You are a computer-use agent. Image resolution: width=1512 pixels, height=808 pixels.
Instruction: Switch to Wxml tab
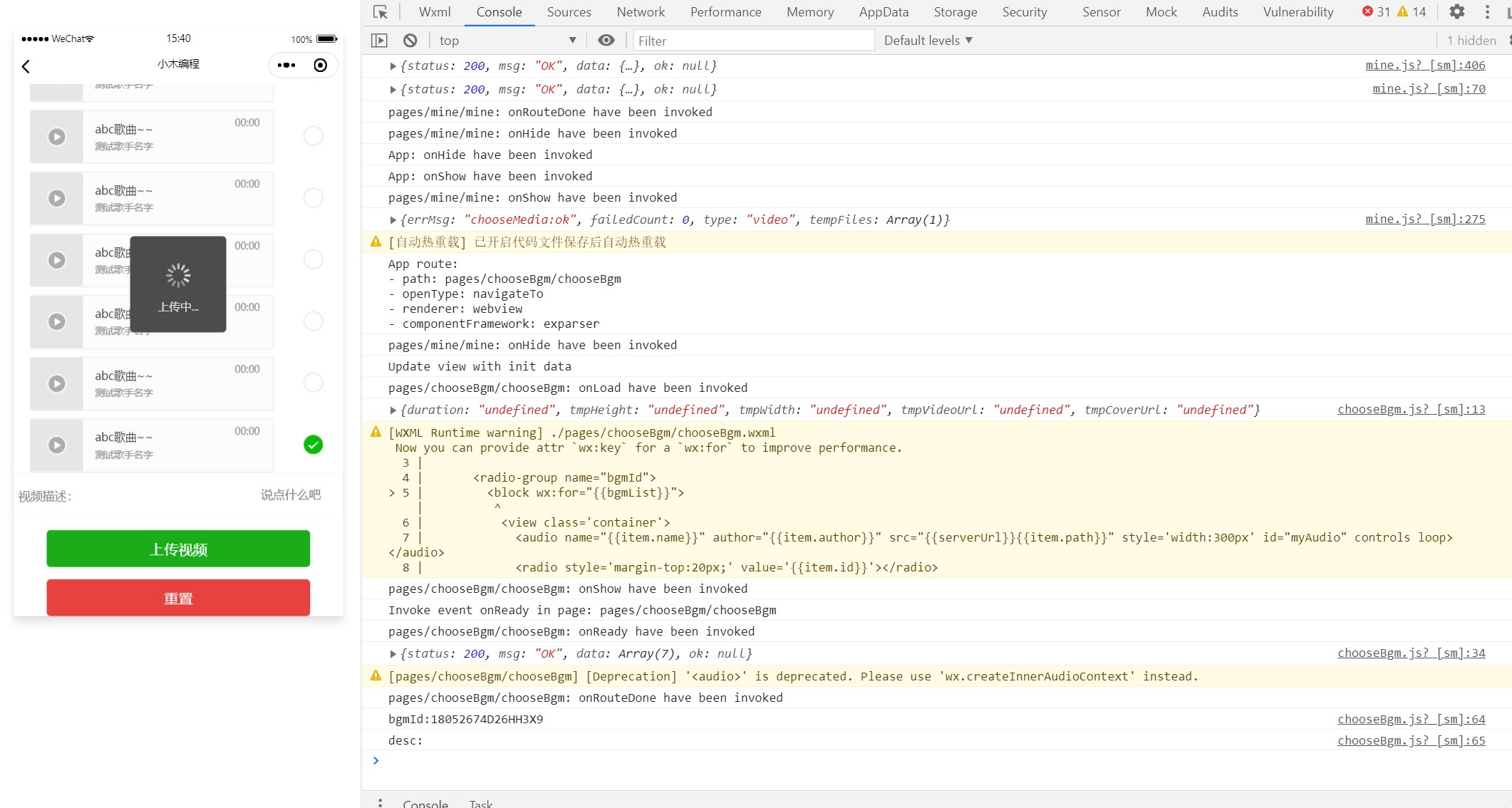(435, 12)
